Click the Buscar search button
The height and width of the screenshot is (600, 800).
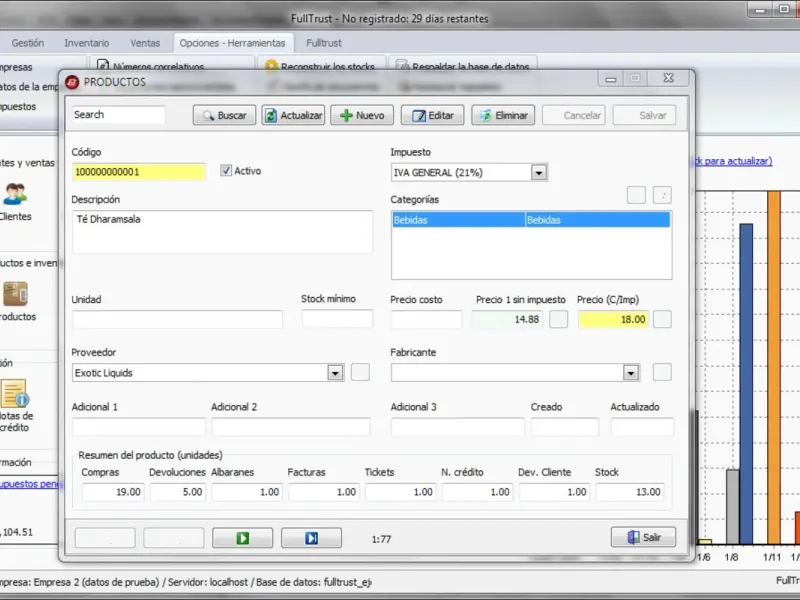[224, 115]
